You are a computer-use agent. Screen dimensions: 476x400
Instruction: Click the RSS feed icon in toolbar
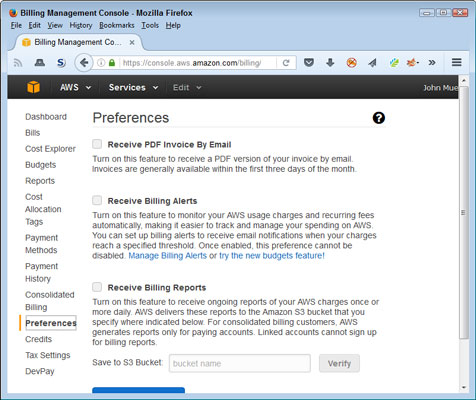18,62
